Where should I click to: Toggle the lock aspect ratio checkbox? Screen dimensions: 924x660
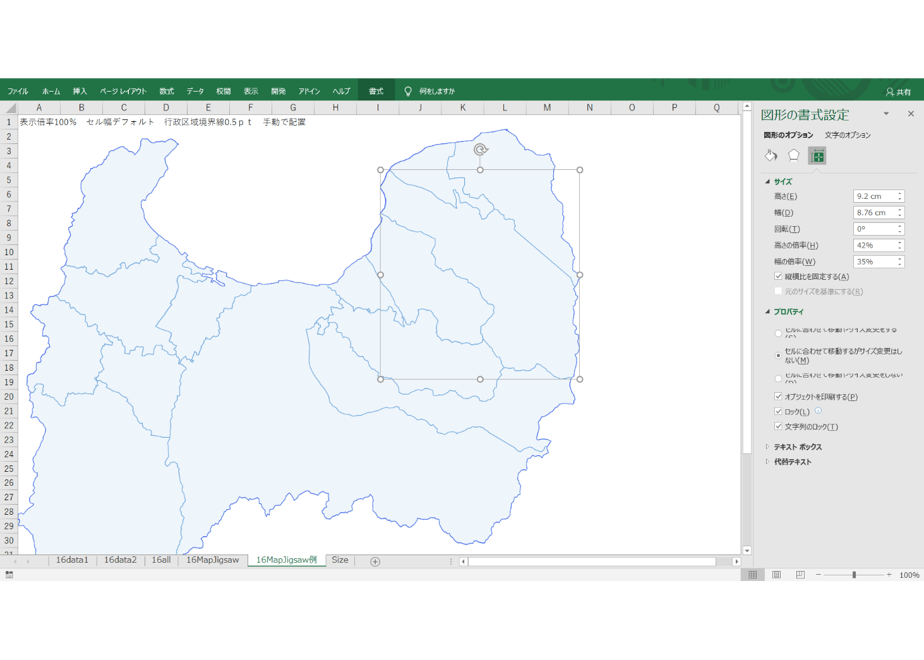[x=778, y=276]
